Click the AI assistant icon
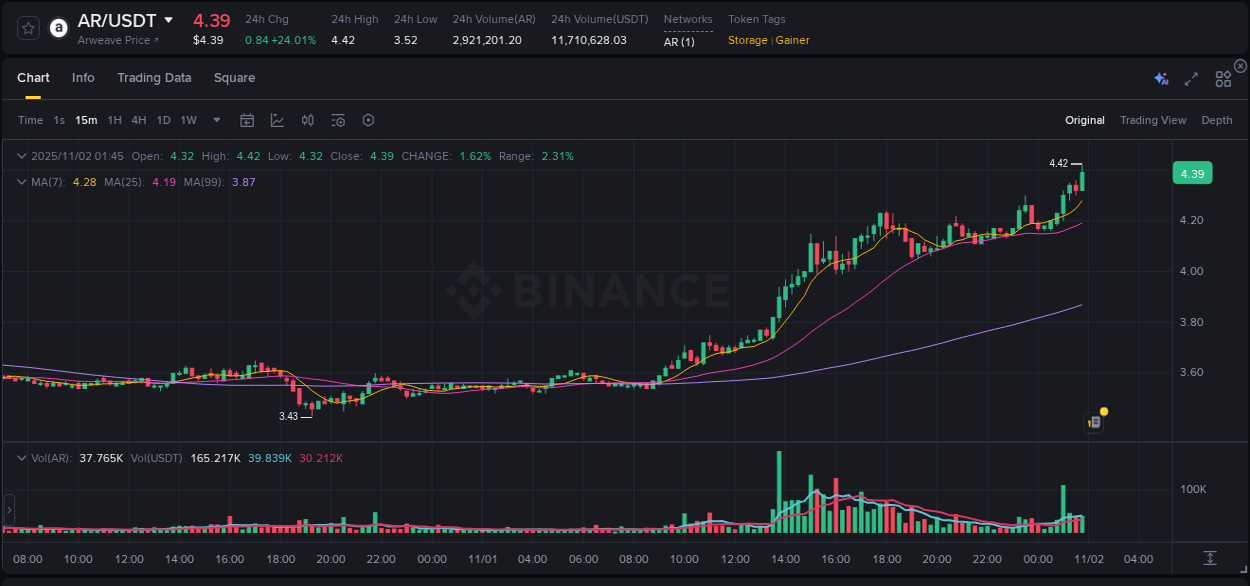The height and width of the screenshot is (586, 1250). tap(1160, 77)
